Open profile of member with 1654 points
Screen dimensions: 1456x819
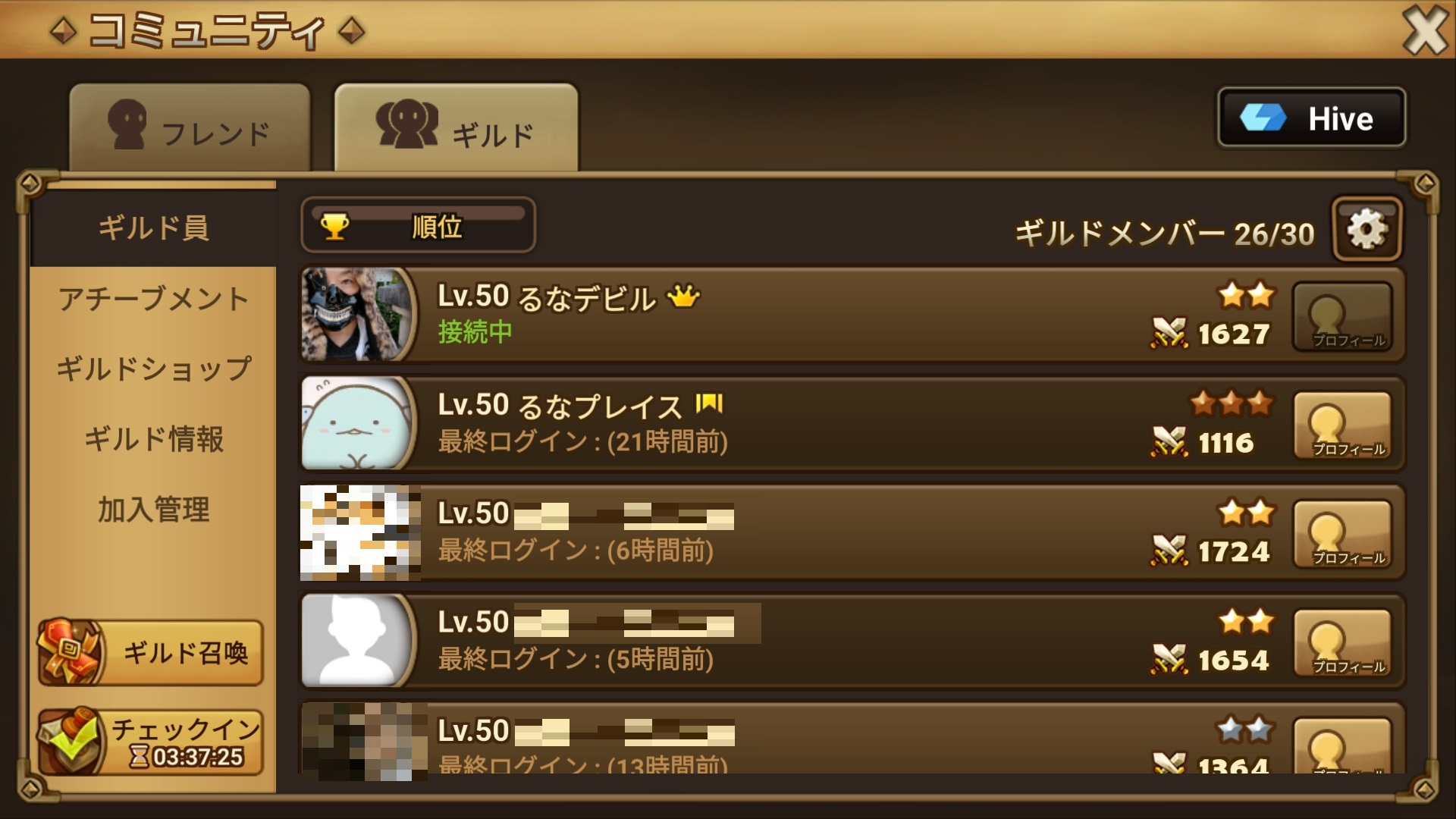(x=1342, y=643)
